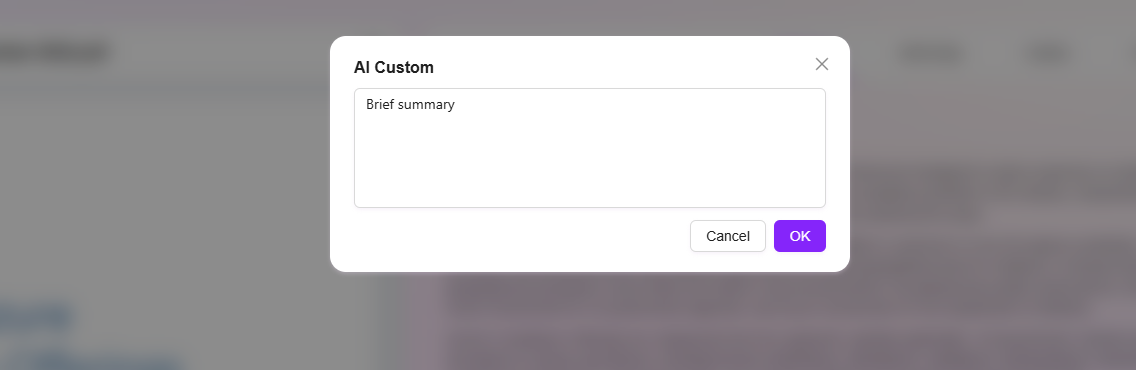Screen dimensions: 1136x370
Task: Place cursor after the "Brief summary" text
Action: click(456, 104)
